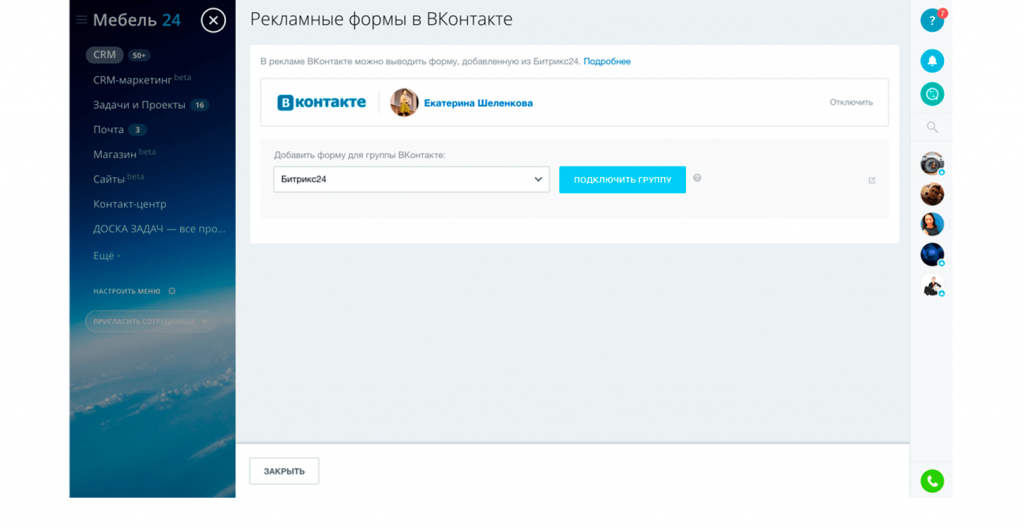
Task: Click the gear icon next to Настроить меню
Action: pyautogui.click(x=172, y=291)
